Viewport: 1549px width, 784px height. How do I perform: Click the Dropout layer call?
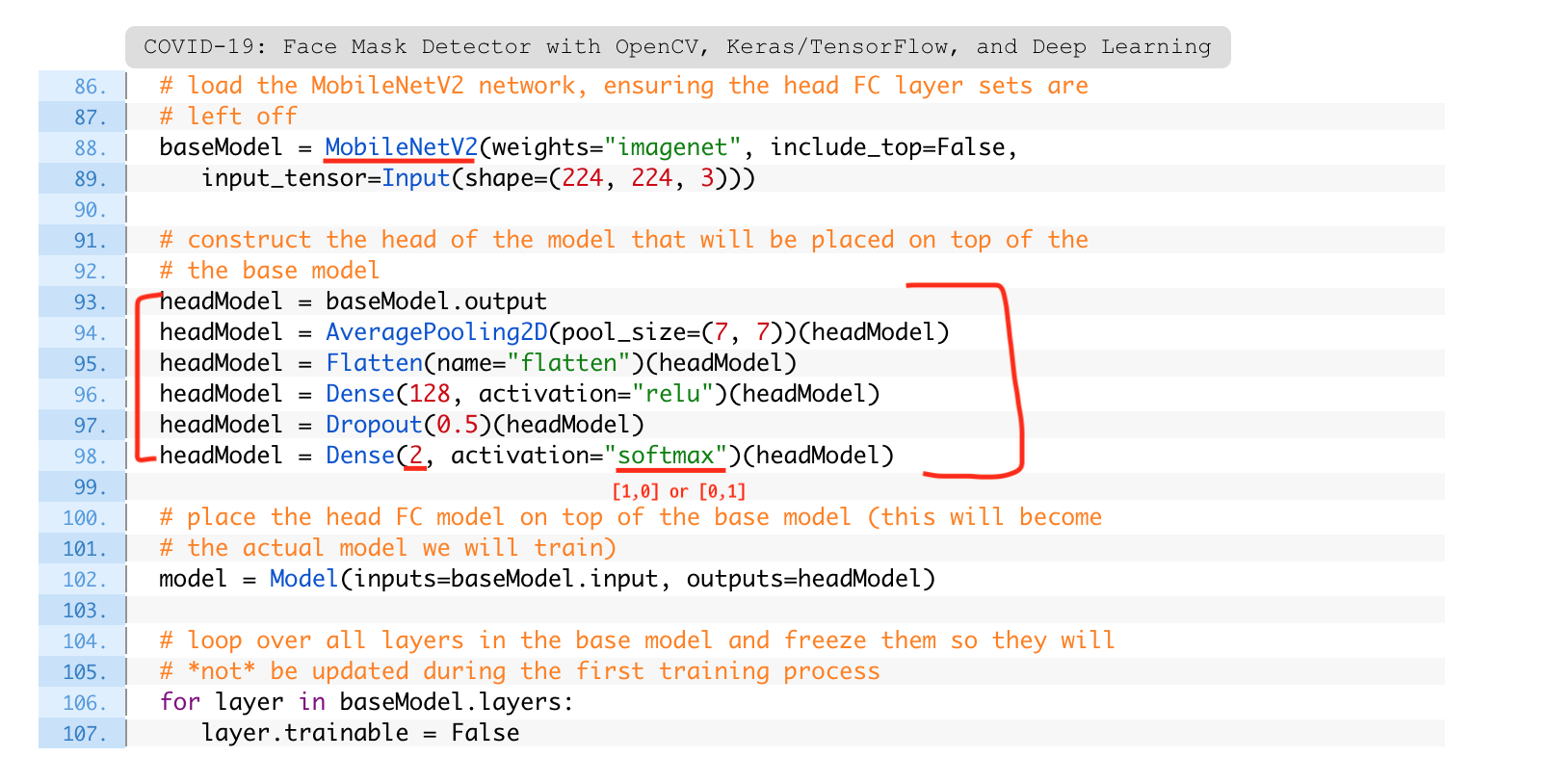tap(374, 425)
